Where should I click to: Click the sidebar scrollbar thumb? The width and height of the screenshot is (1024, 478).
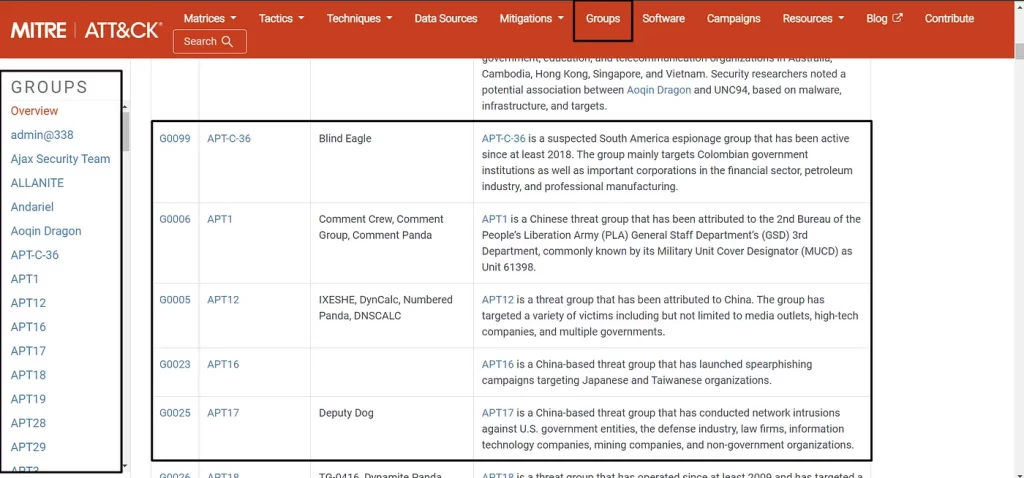[125, 131]
